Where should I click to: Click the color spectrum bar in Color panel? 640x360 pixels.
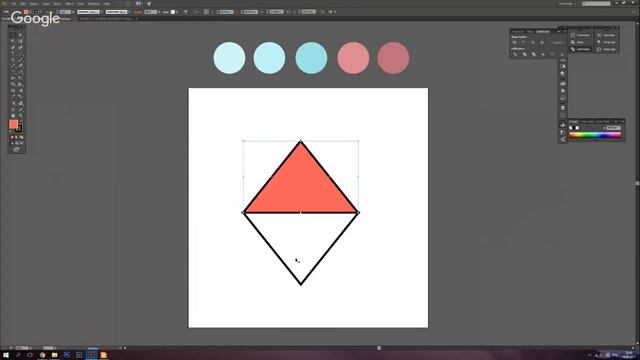[595, 135]
